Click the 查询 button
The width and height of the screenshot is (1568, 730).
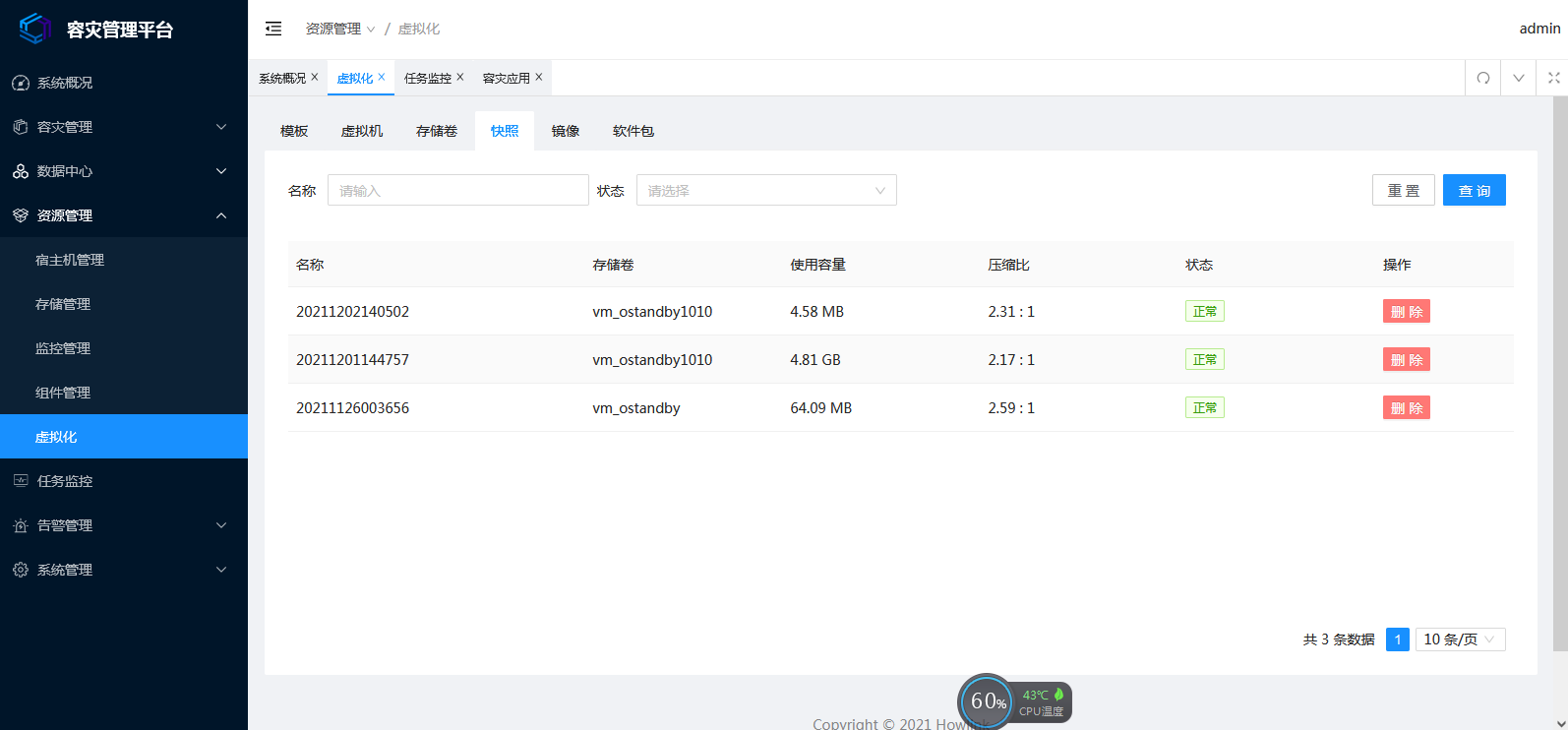coord(1475,190)
